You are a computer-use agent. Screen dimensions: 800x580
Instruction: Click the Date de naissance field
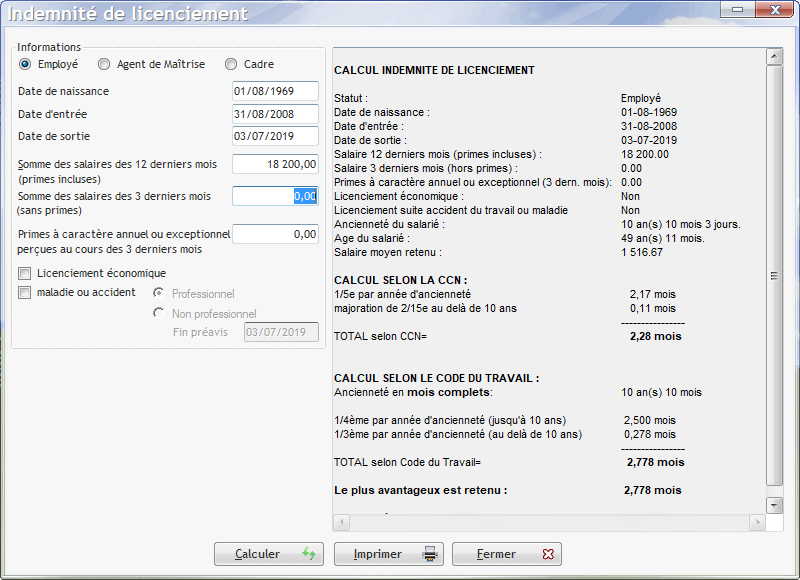click(x=275, y=92)
